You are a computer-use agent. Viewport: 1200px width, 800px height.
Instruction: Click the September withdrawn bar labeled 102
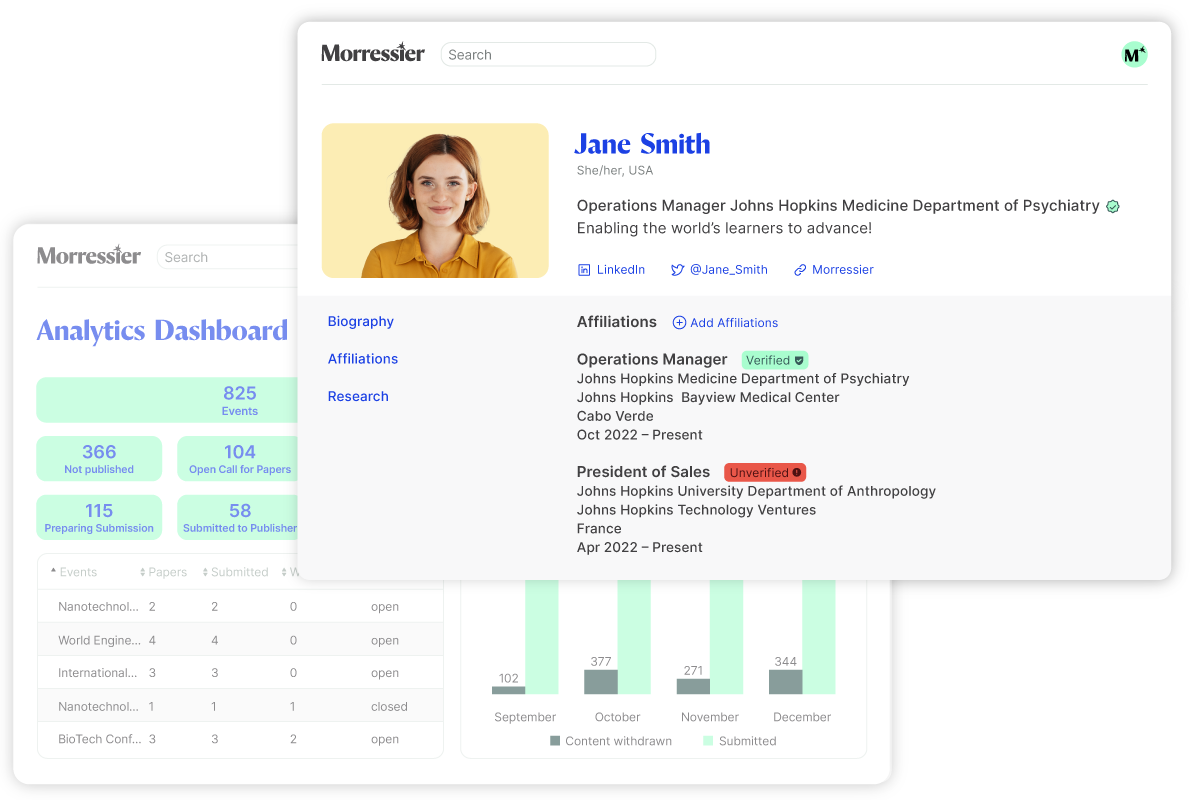(508, 690)
